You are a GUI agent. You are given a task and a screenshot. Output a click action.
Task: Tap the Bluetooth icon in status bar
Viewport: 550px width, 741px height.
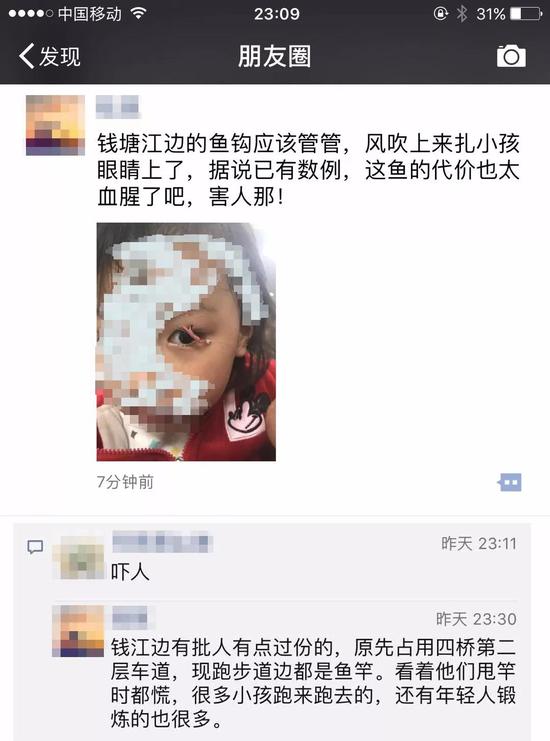tap(461, 14)
